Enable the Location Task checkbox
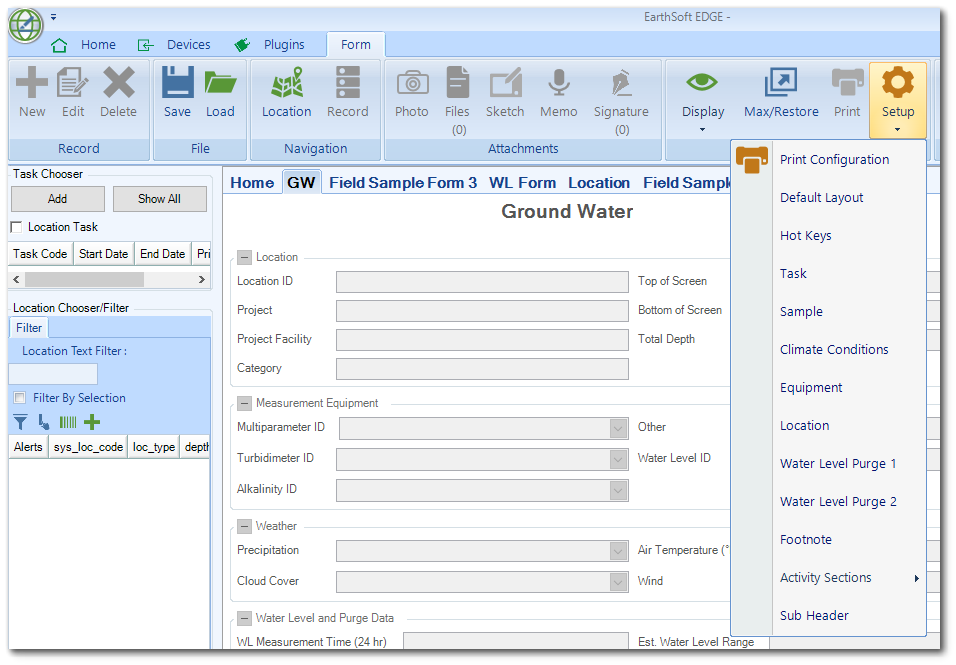956x665 pixels. click(16, 227)
